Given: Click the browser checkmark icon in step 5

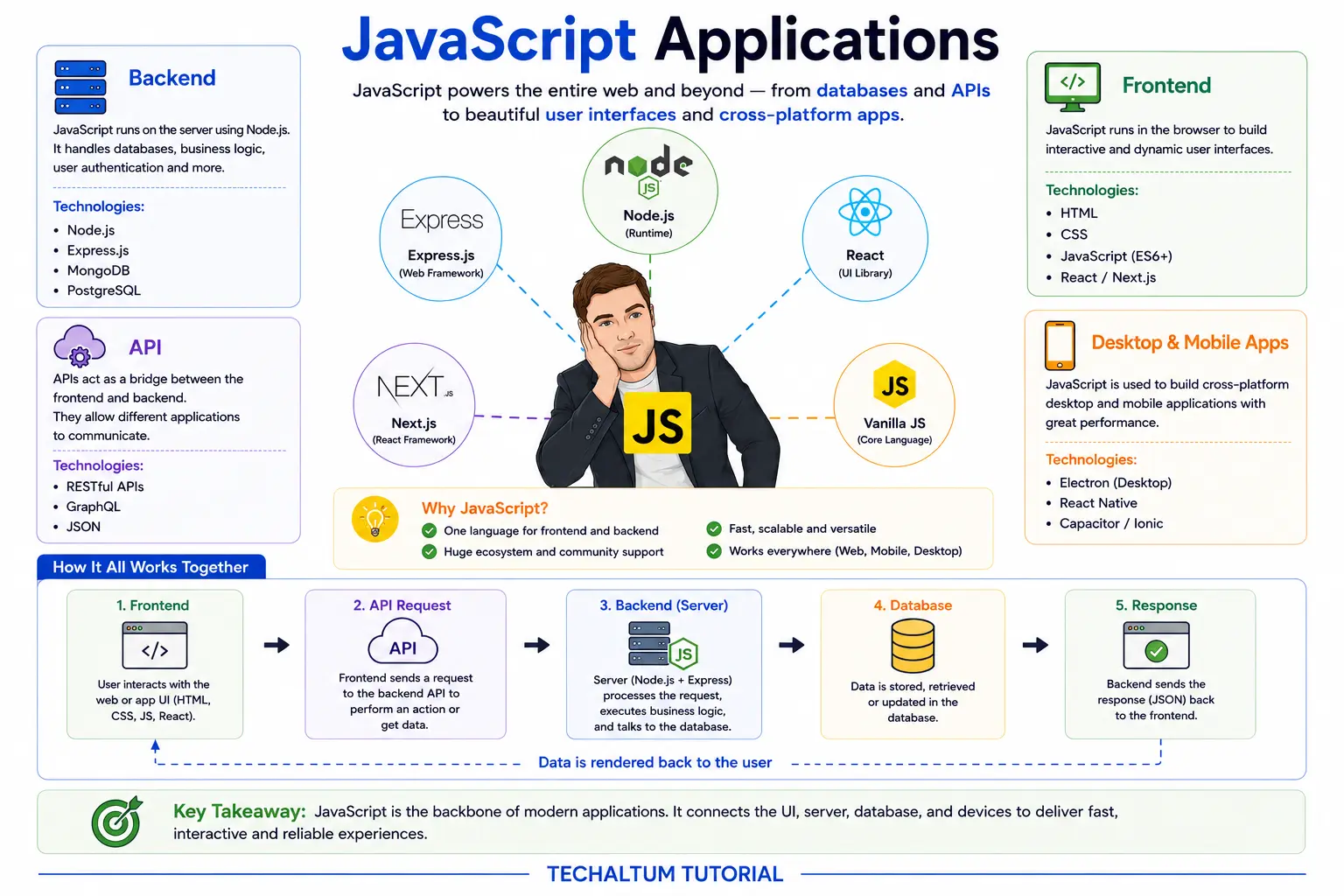Looking at the screenshot, I should (x=1156, y=646).
